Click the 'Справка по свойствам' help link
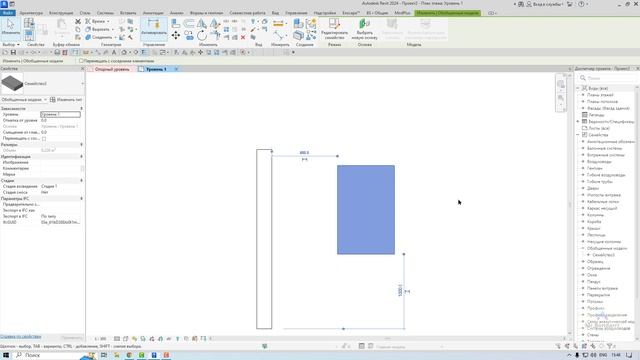The height and width of the screenshot is (360, 640). tap(20, 337)
